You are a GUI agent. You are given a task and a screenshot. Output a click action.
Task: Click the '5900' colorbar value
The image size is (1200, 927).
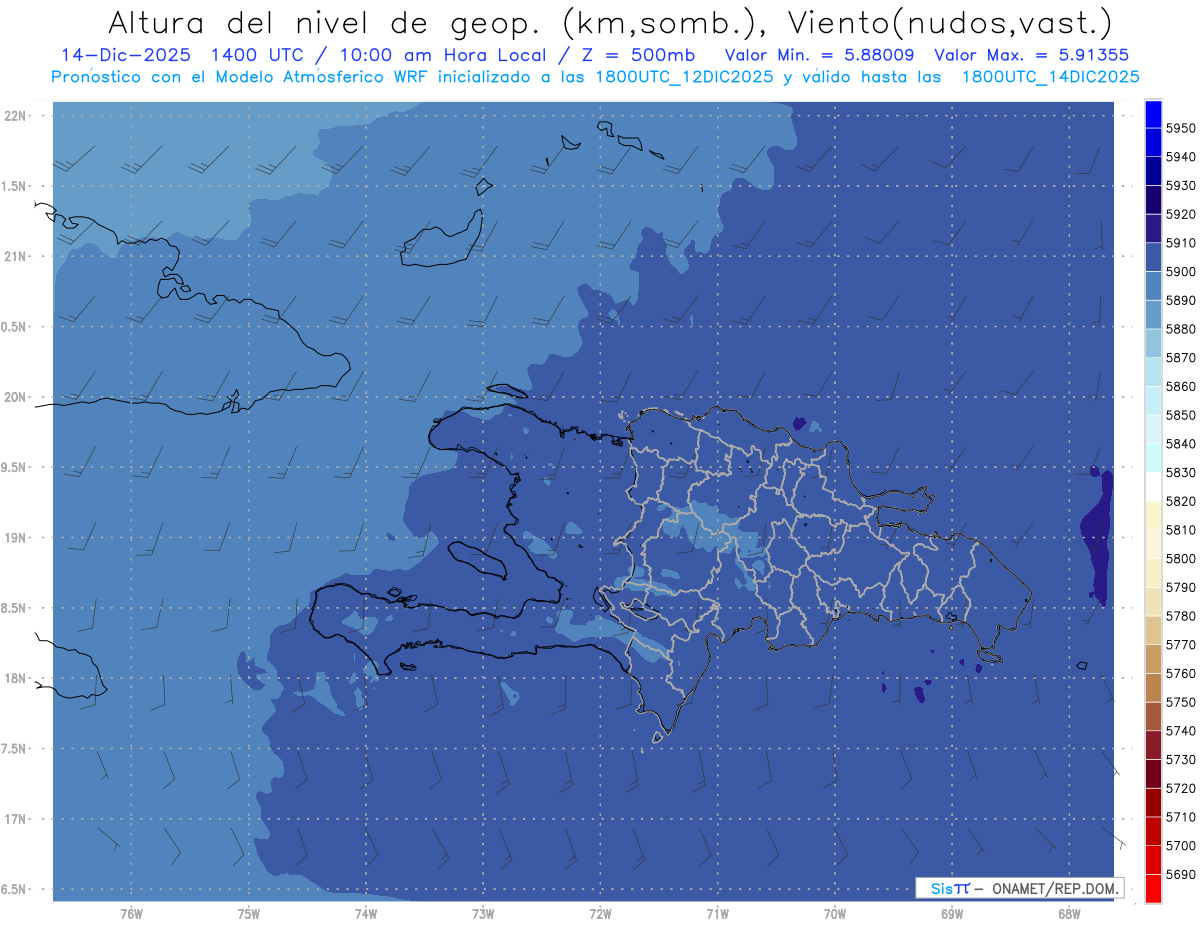(1180, 272)
